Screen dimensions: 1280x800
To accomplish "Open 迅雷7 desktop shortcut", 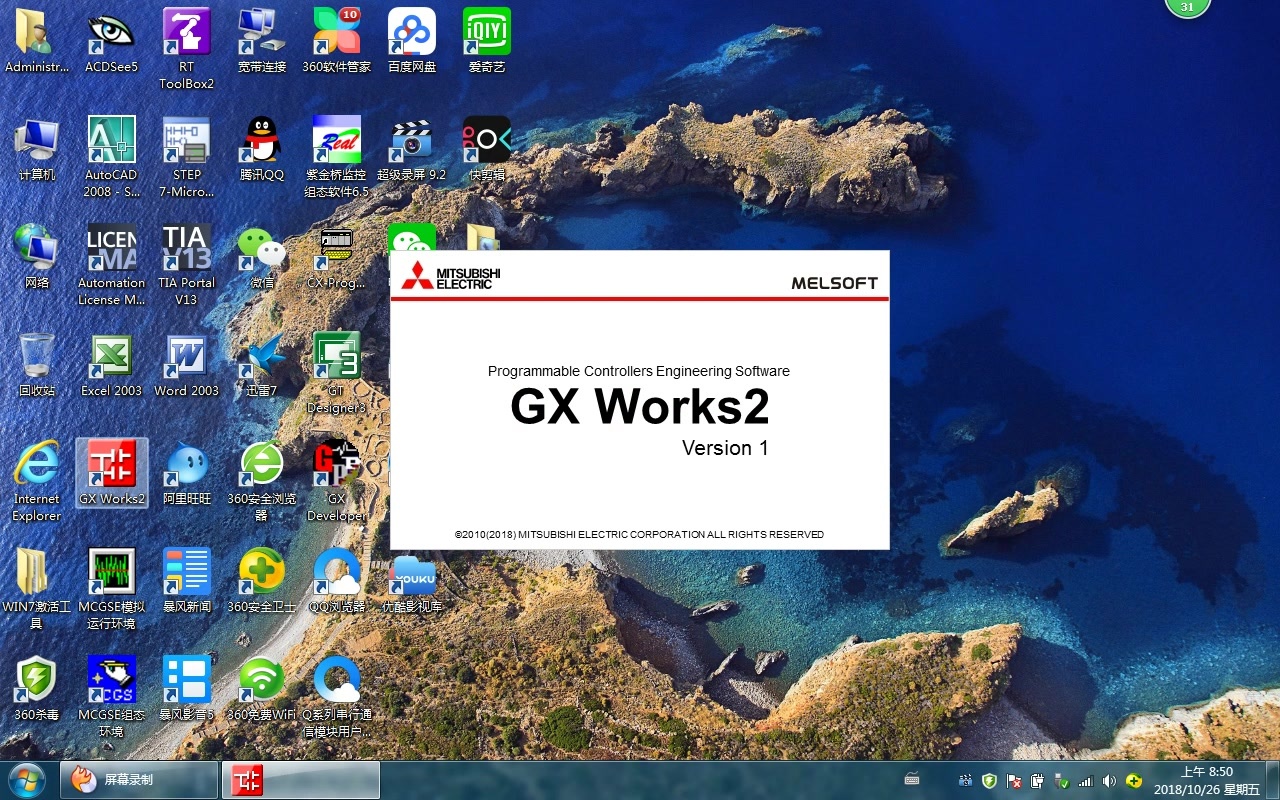I will [262, 364].
